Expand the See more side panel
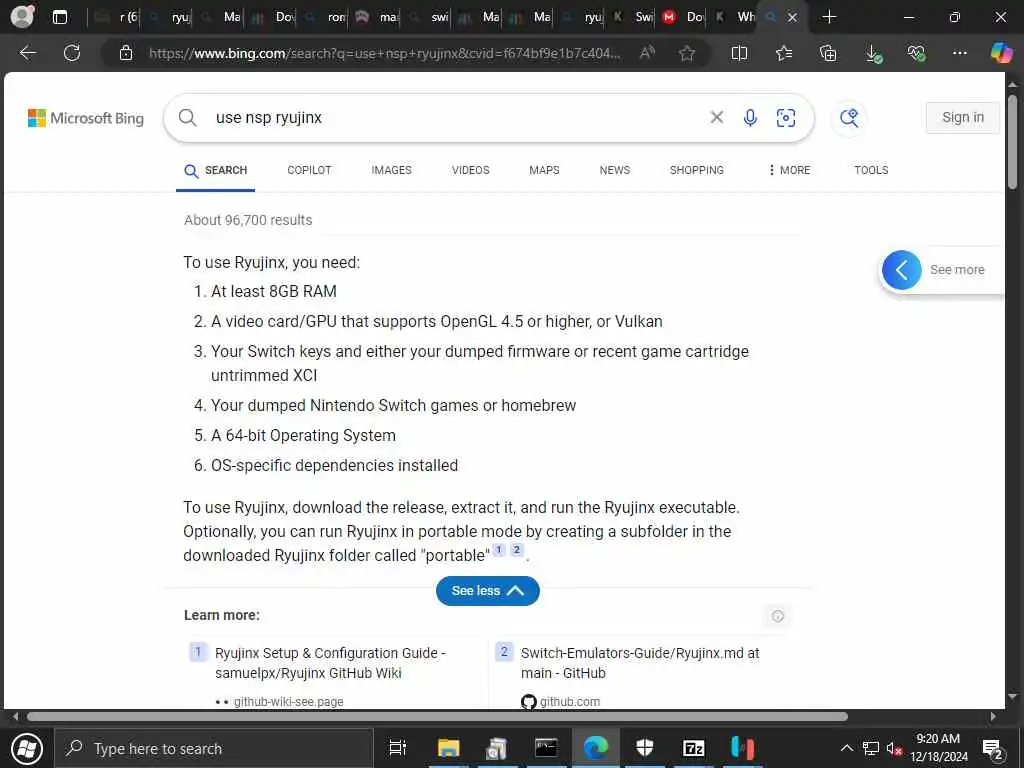Screen dimensions: 1024x768 click(942, 270)
